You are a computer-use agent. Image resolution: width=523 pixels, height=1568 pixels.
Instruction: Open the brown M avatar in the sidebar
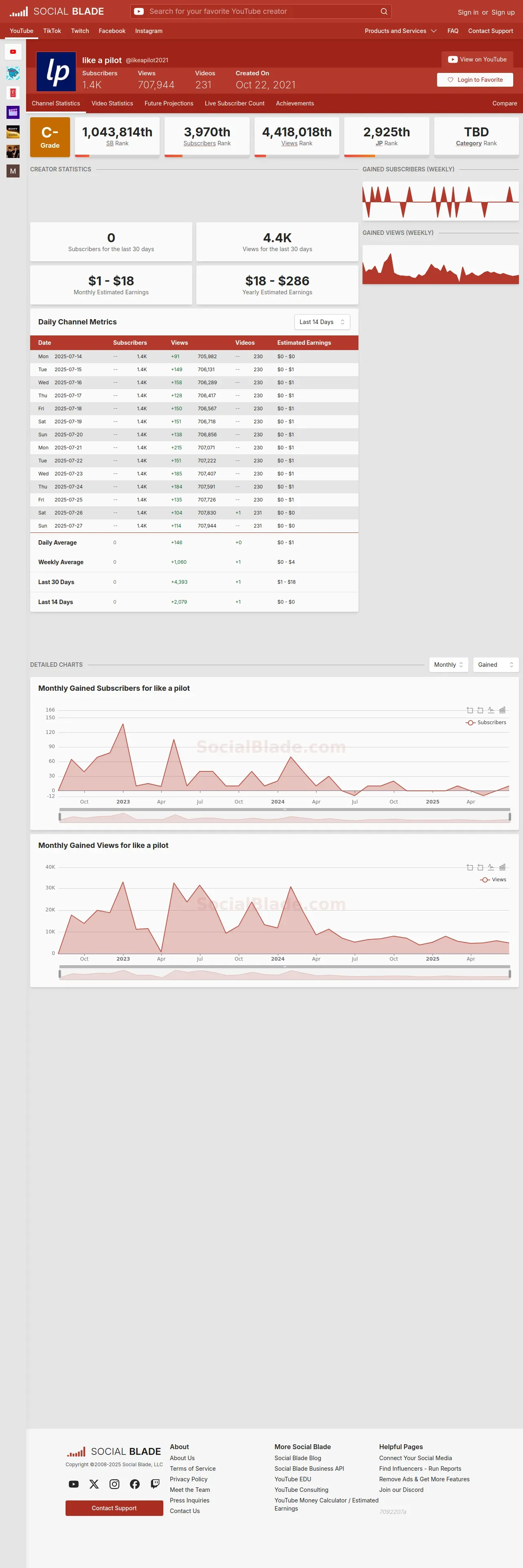tap(13, 171)
